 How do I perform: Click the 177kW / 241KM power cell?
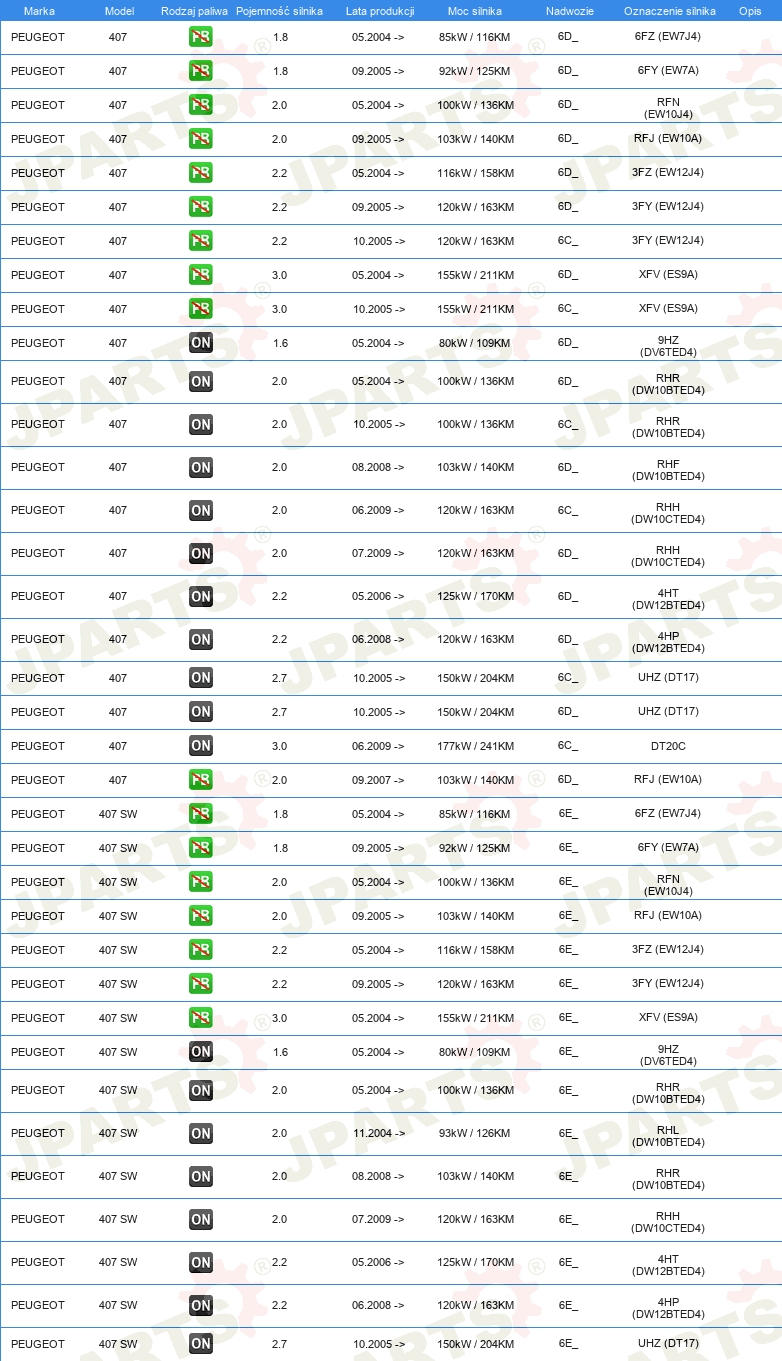[477, 746]
